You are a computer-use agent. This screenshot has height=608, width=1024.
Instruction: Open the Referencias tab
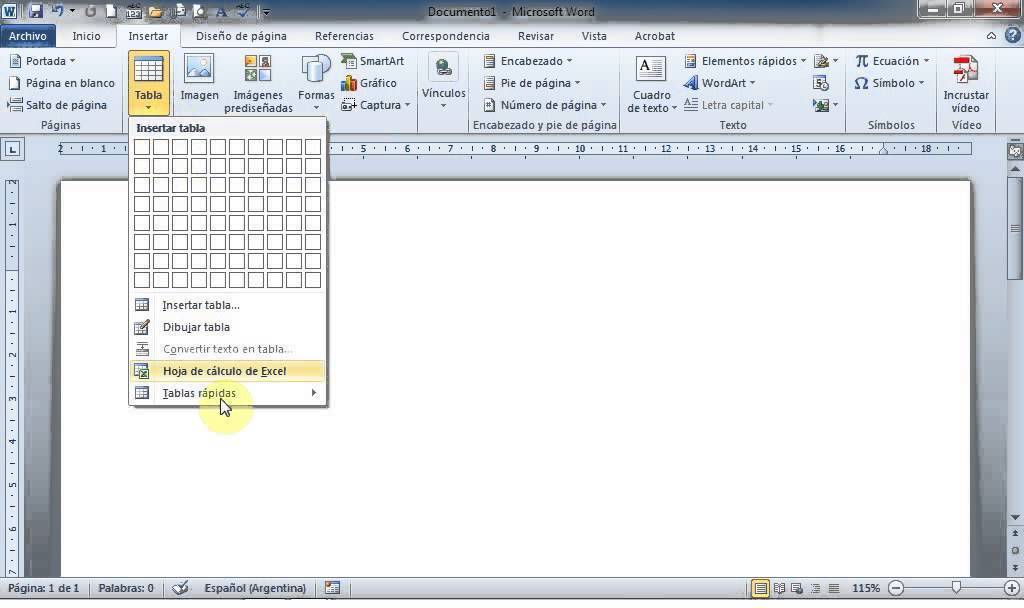(x=344, y=36)
